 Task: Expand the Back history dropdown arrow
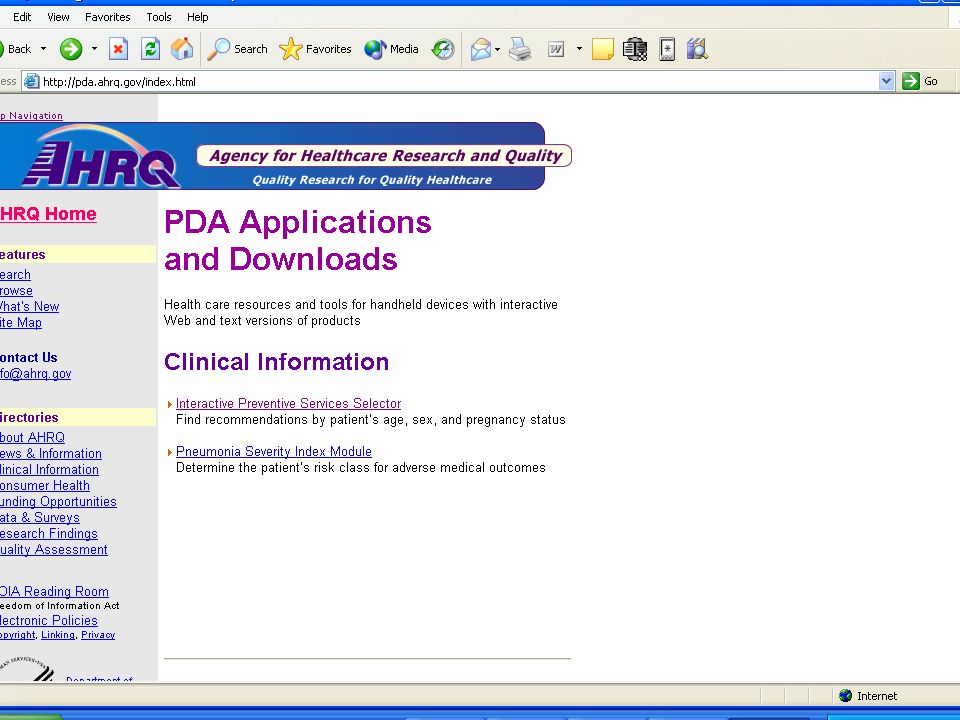[x=43, y=49]
